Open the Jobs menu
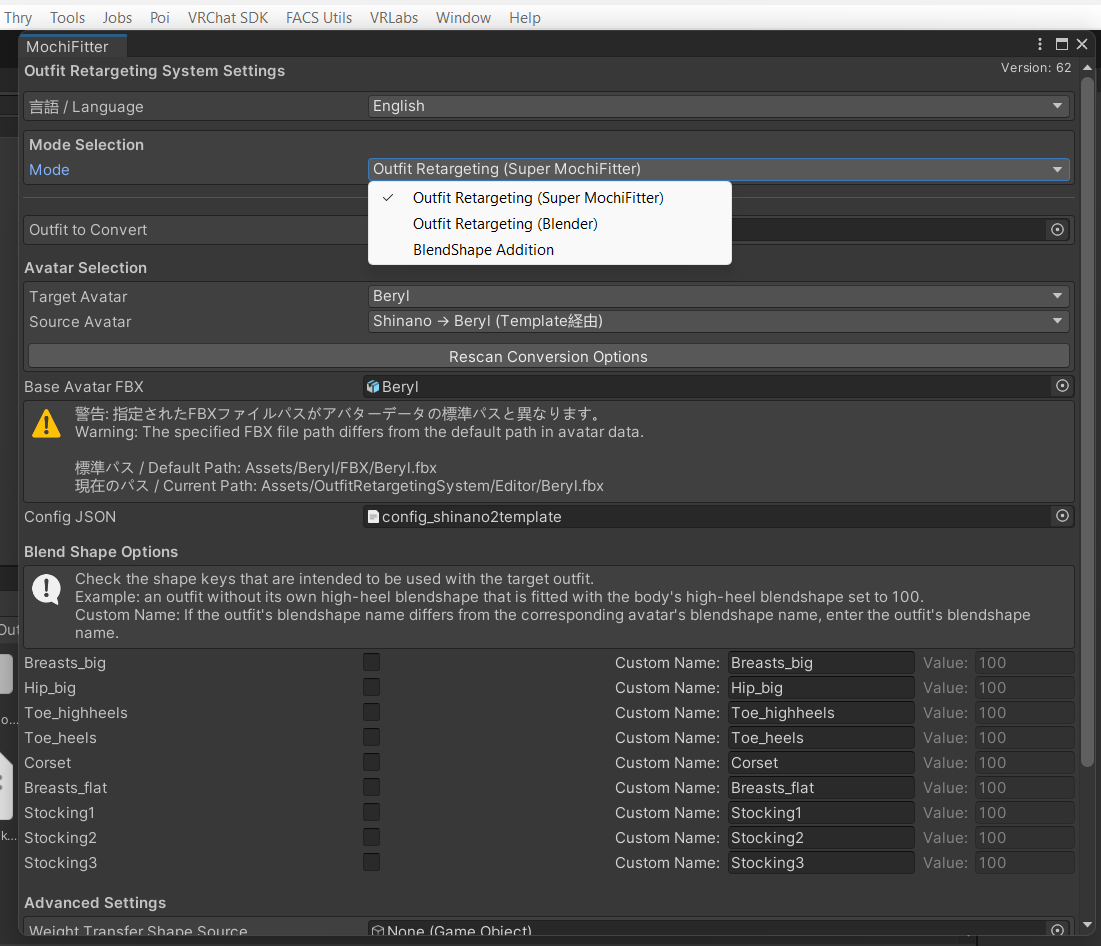The image size is (1101, 946). pyautogui.click(x=117, y=18)
